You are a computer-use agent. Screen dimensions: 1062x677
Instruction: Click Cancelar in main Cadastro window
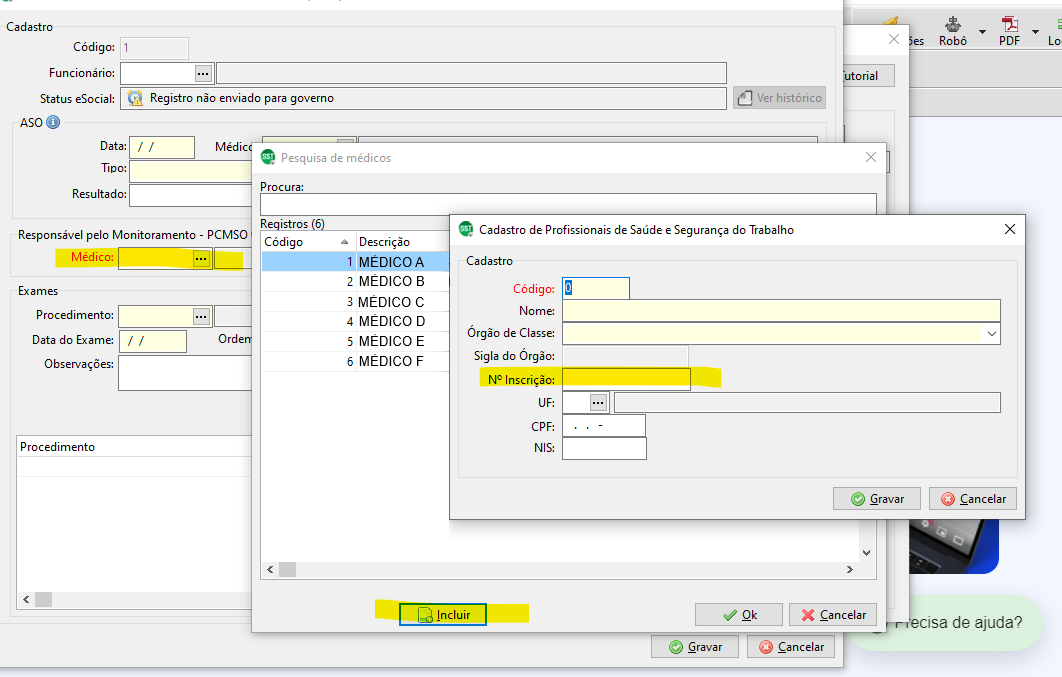click(791, 647)
